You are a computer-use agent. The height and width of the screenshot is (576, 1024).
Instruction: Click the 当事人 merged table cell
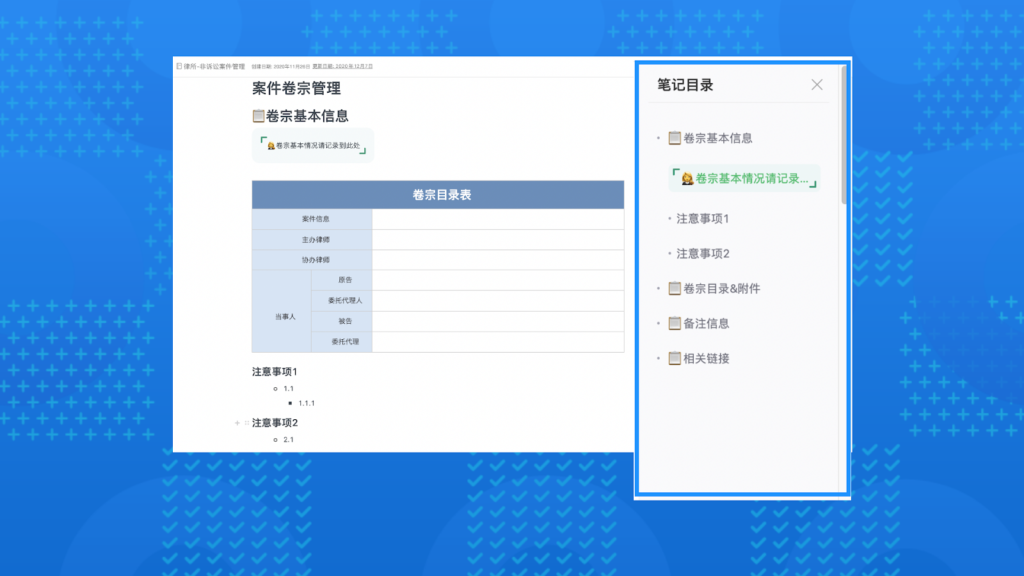pos(282,312)
